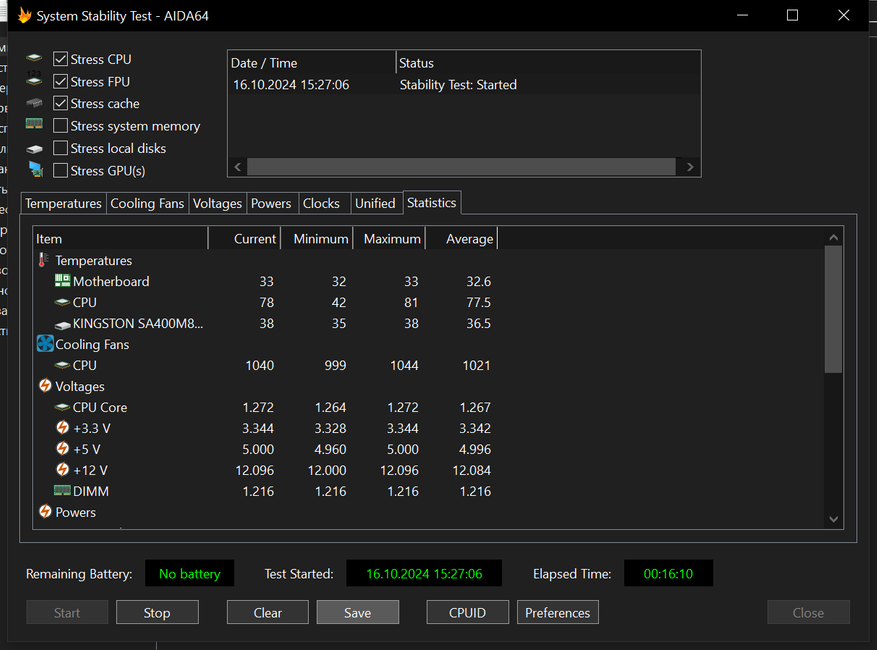Enable the Stress GPU(s) checkbox
877x650 pixels.
(61, 171)
